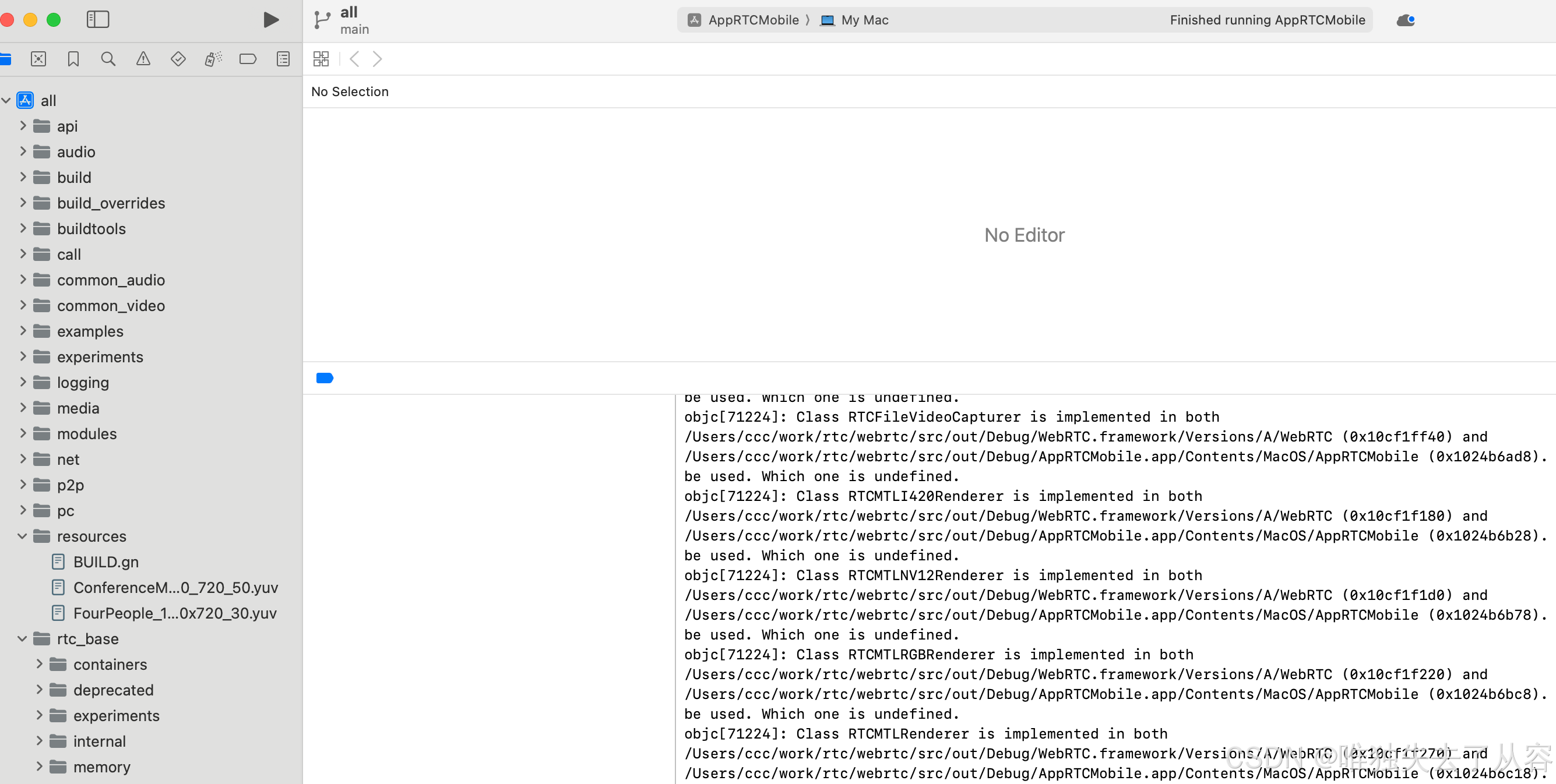Expand the containers folder under rtc_base

pyautogui.click(x=38, y=664)
